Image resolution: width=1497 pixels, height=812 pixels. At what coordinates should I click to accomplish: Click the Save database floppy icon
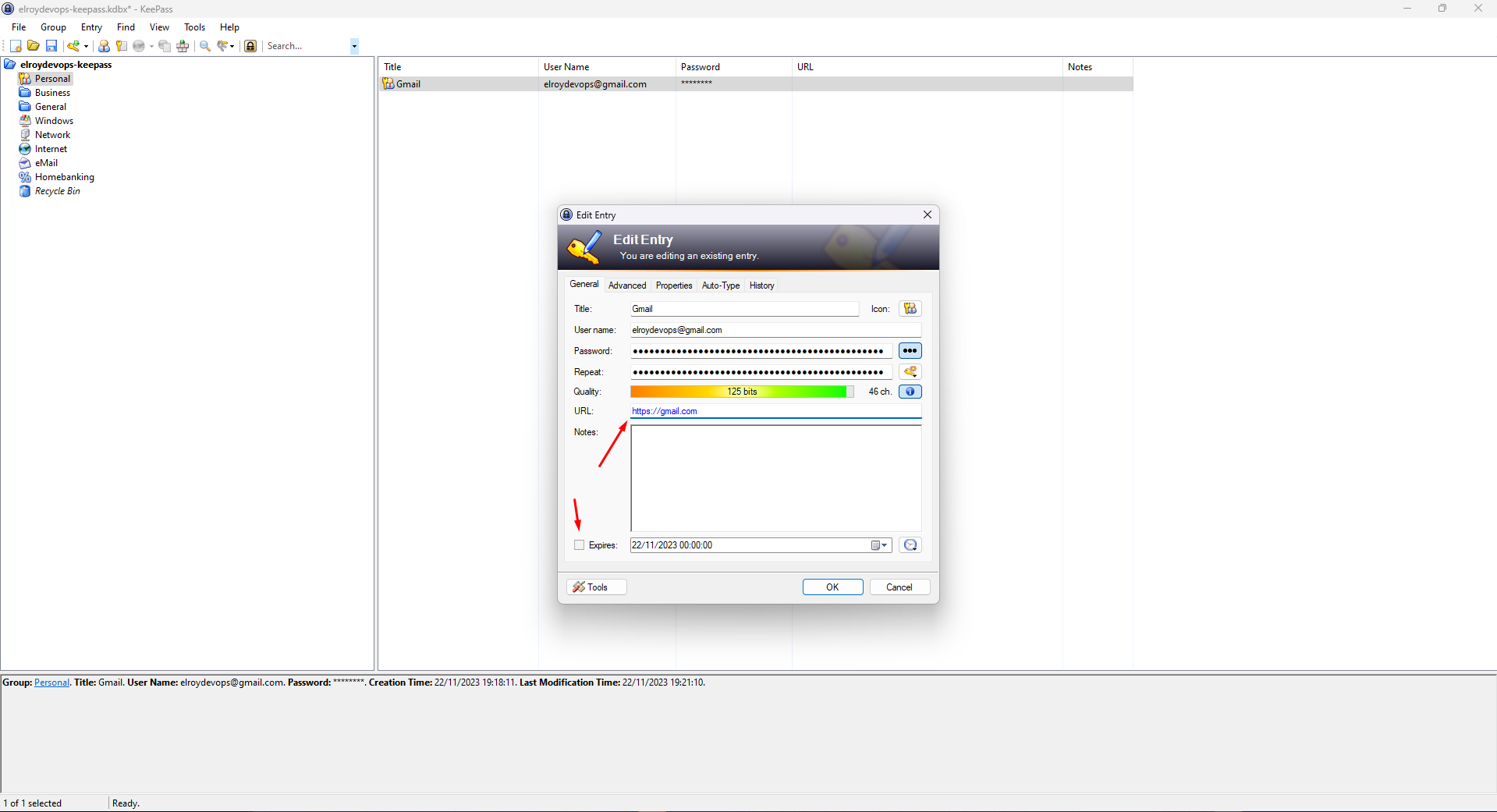(x=51, y=46)
